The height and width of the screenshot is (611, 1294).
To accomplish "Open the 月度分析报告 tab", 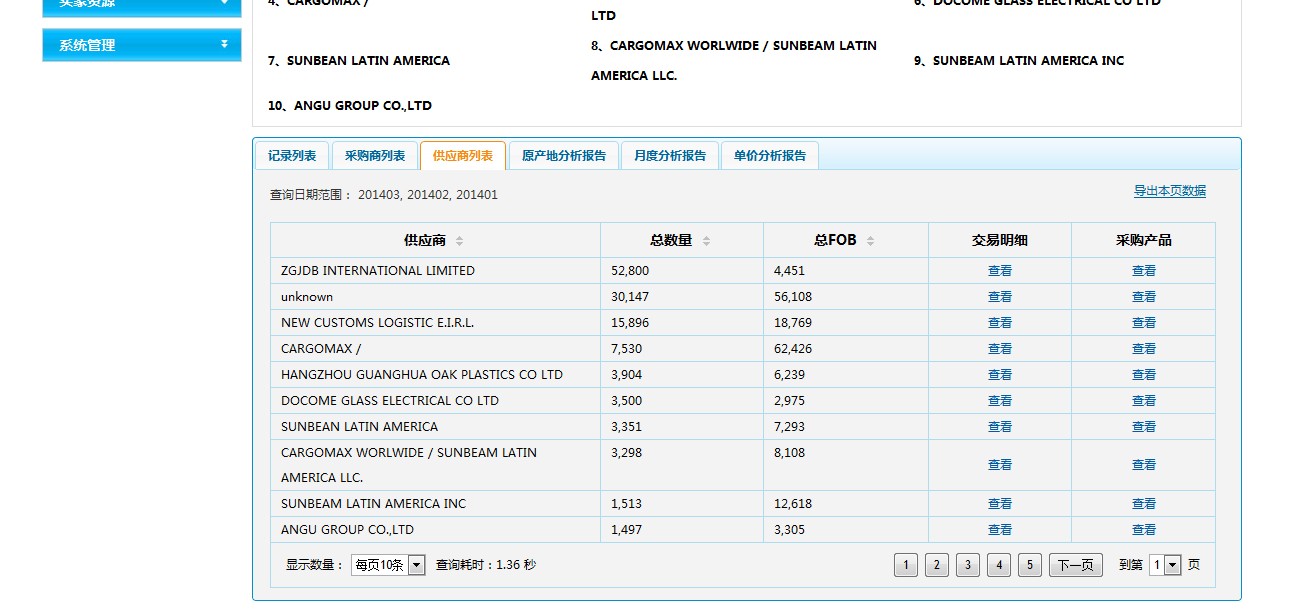I will tap(670, 156).
